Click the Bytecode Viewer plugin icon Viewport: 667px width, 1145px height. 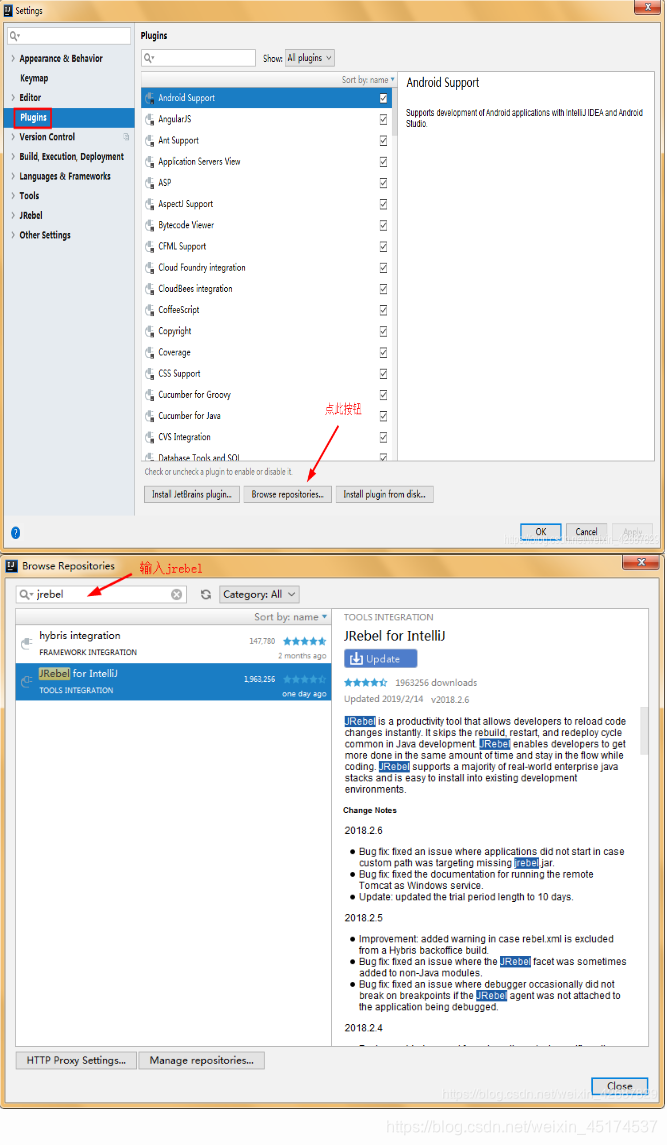pyautogui.click(x=150, y=225)
